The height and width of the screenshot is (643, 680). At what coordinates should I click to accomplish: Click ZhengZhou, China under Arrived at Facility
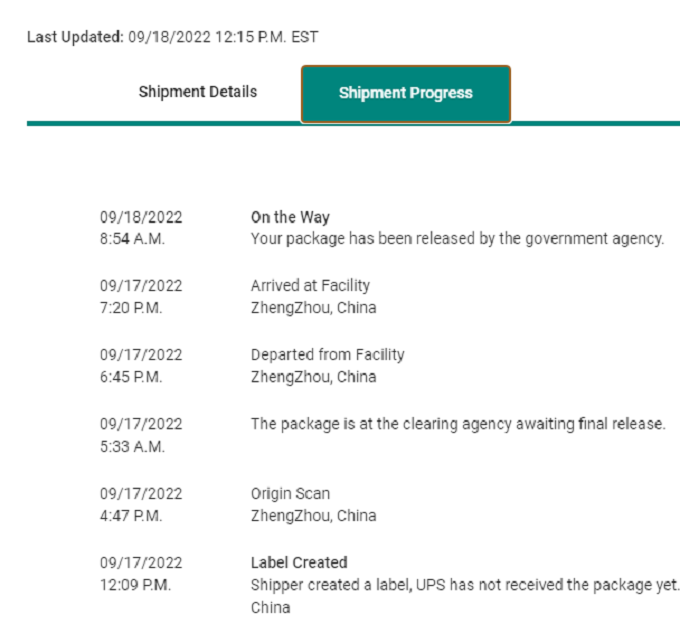click(313, 308)
